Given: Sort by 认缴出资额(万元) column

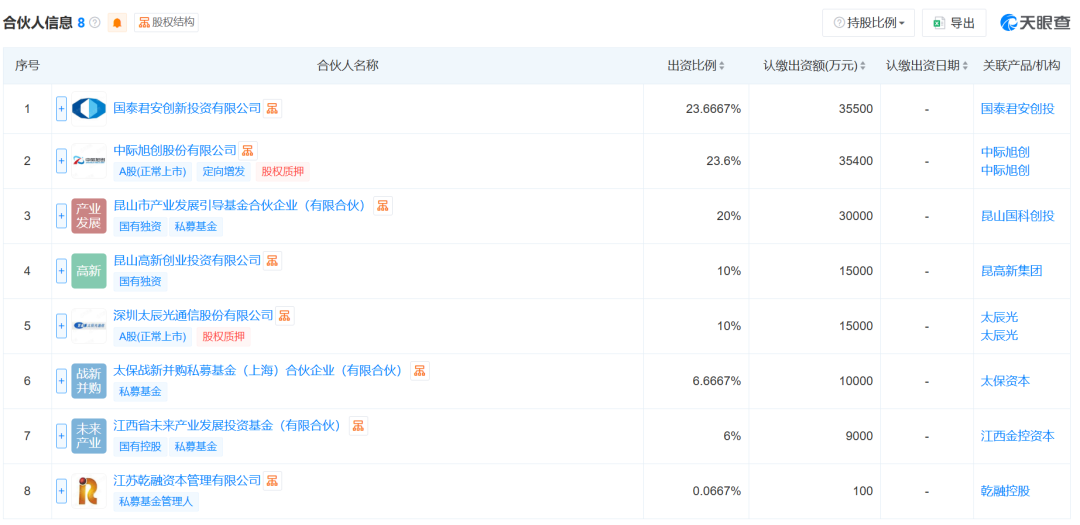Looking at the screenshot, I should (x=816, y=66).
